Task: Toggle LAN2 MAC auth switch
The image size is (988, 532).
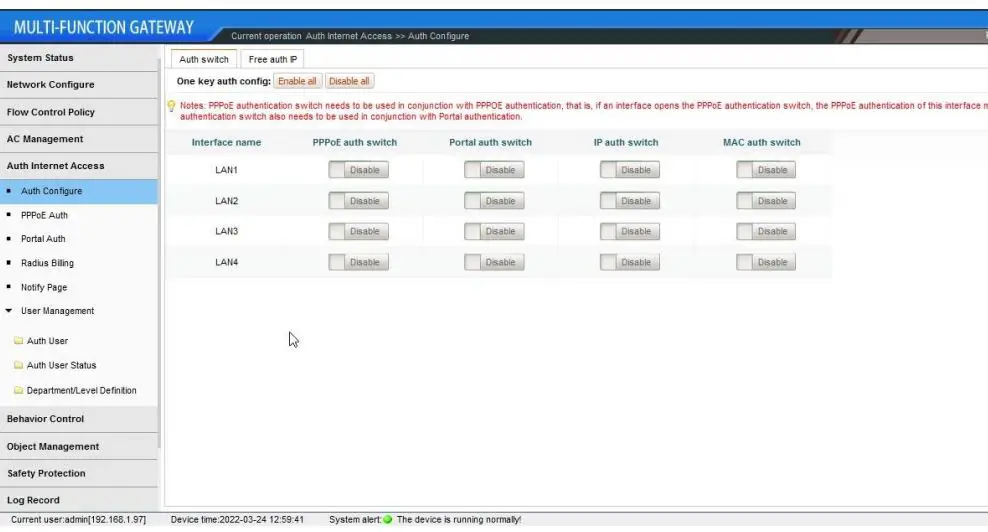Action: [x=766, y=200]
